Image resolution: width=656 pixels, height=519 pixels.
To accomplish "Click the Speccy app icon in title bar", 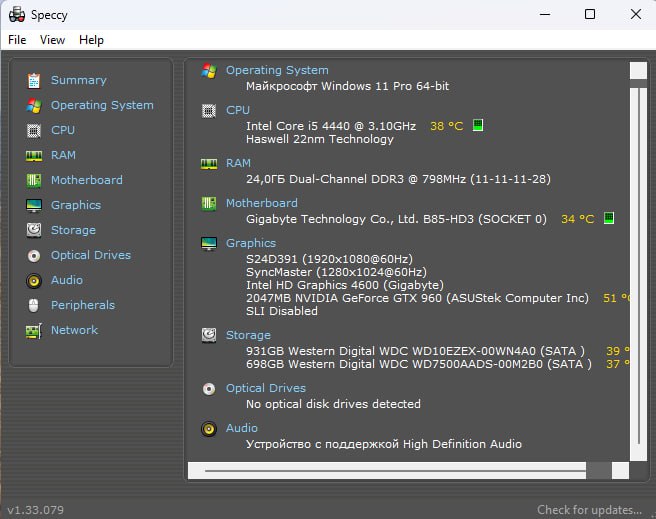I will pos(17,15).
